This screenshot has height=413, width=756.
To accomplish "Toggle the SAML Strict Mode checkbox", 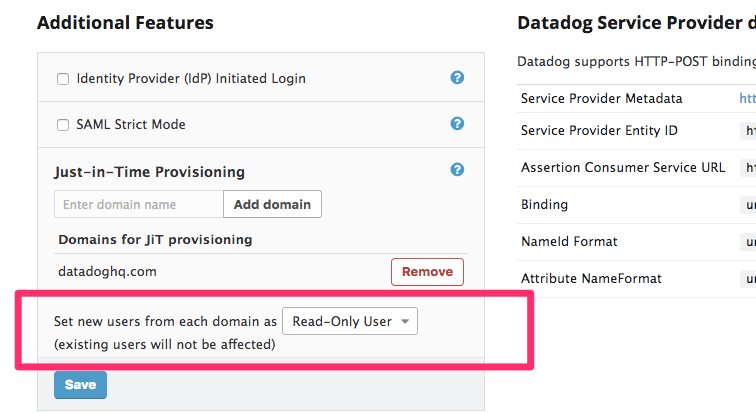I will tap(63, 125).
